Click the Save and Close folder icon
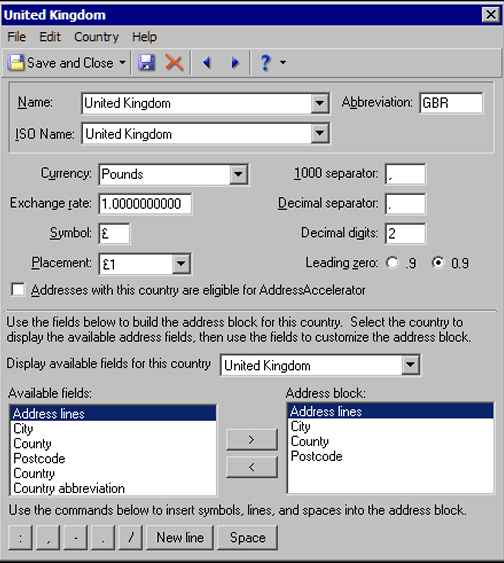The width and height of the screenshot is (504, 563). 16,63
